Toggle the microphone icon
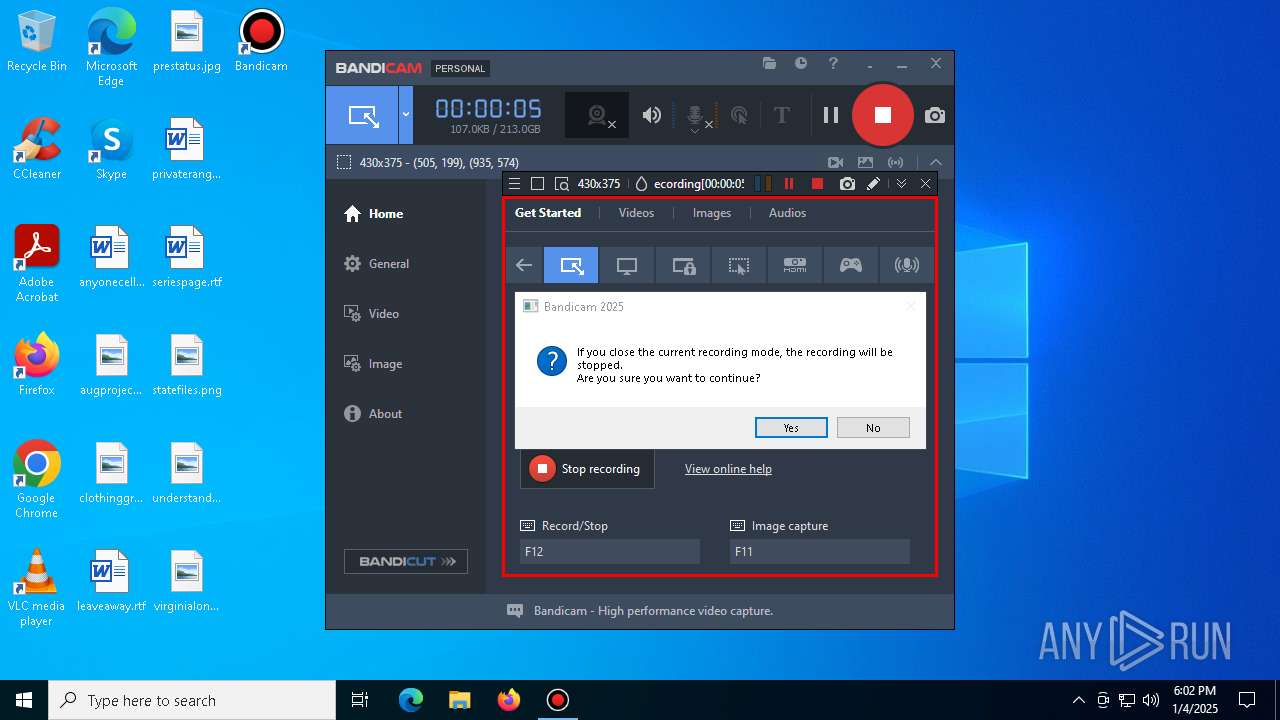The width and height of the screenshot is (1280, 720). (695, 116)
